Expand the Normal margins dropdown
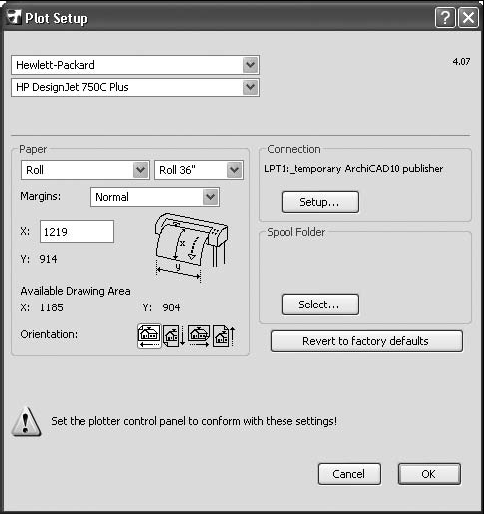Screen dimensions: 484x514 pyautogui.click(x=211, y=197)
